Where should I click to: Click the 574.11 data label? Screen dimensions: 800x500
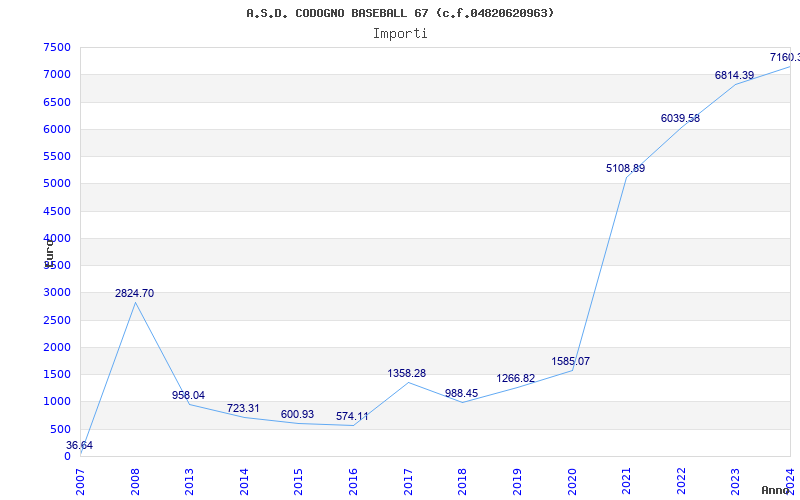point(352,416)
